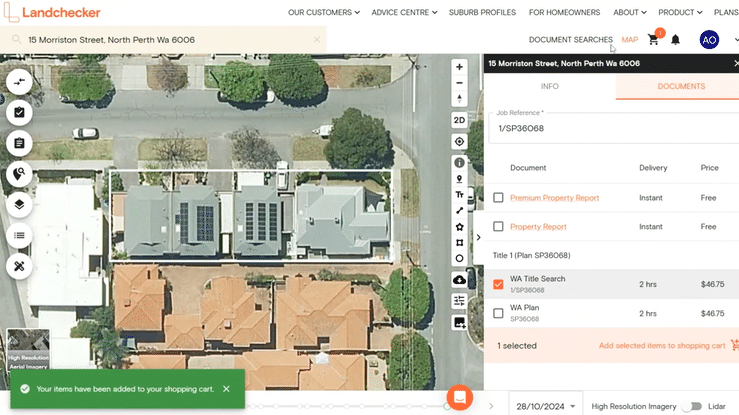This screenshot has width=739, height=415.
Task: Open the list view sidebar button
Action: point(19,235)
